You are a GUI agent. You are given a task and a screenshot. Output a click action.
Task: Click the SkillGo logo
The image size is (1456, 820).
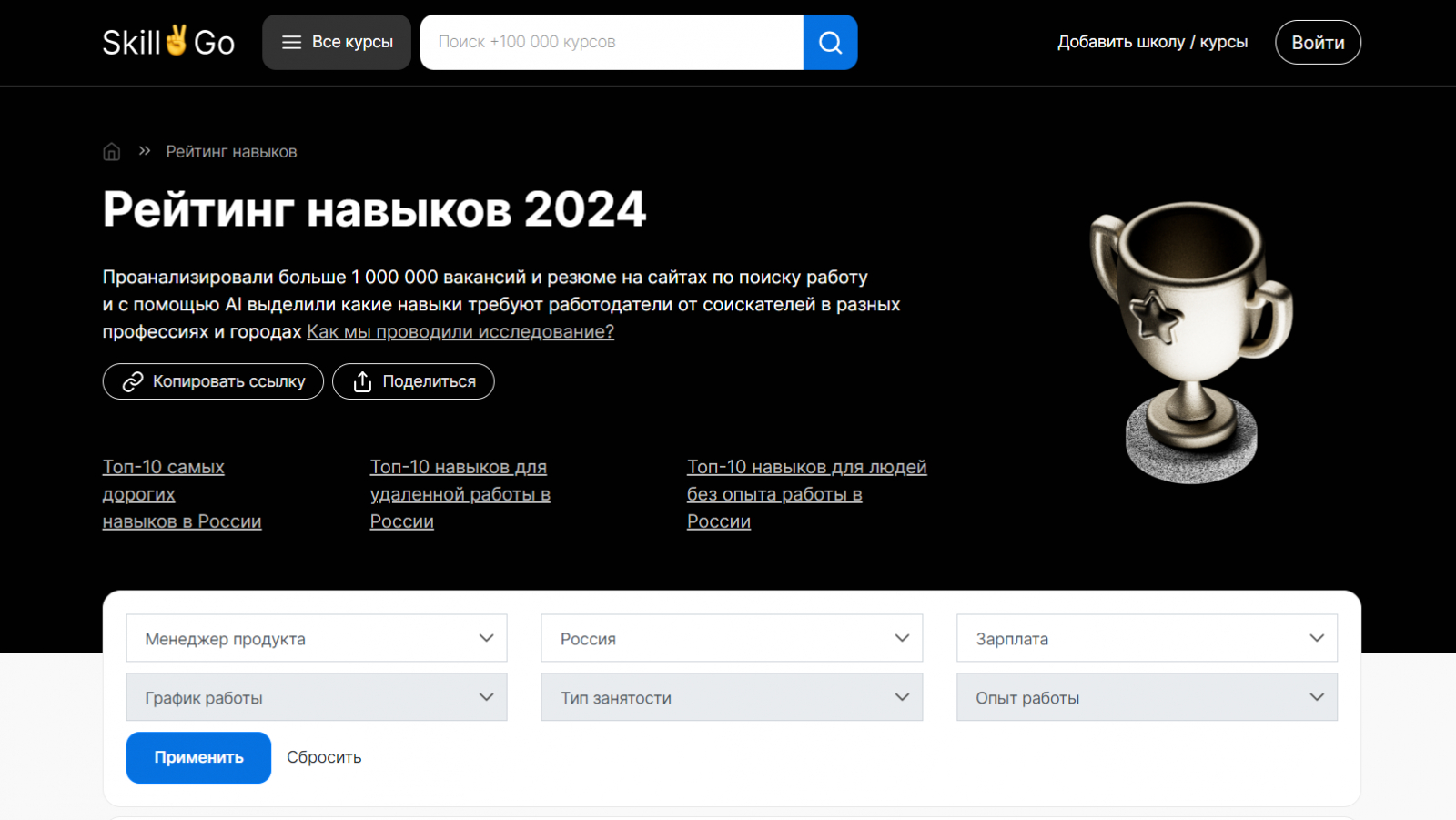168,42
